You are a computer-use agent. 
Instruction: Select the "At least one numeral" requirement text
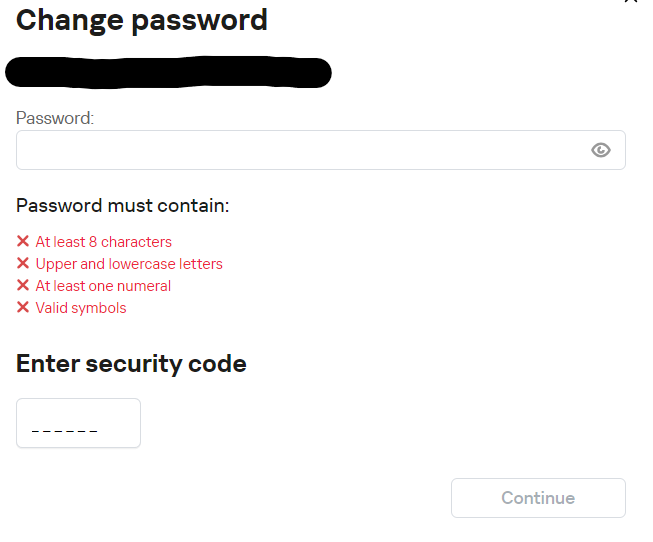103,286
